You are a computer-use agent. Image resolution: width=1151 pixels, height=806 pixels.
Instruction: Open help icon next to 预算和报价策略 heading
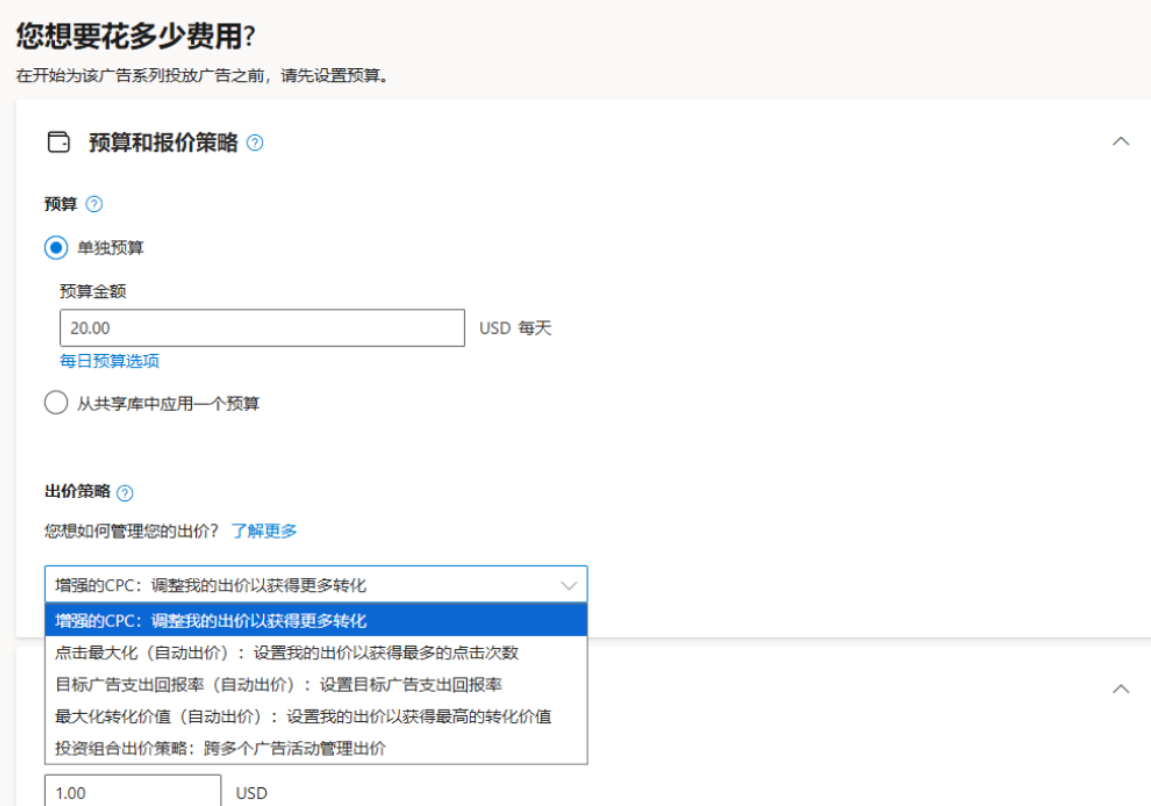coord(255,142)
